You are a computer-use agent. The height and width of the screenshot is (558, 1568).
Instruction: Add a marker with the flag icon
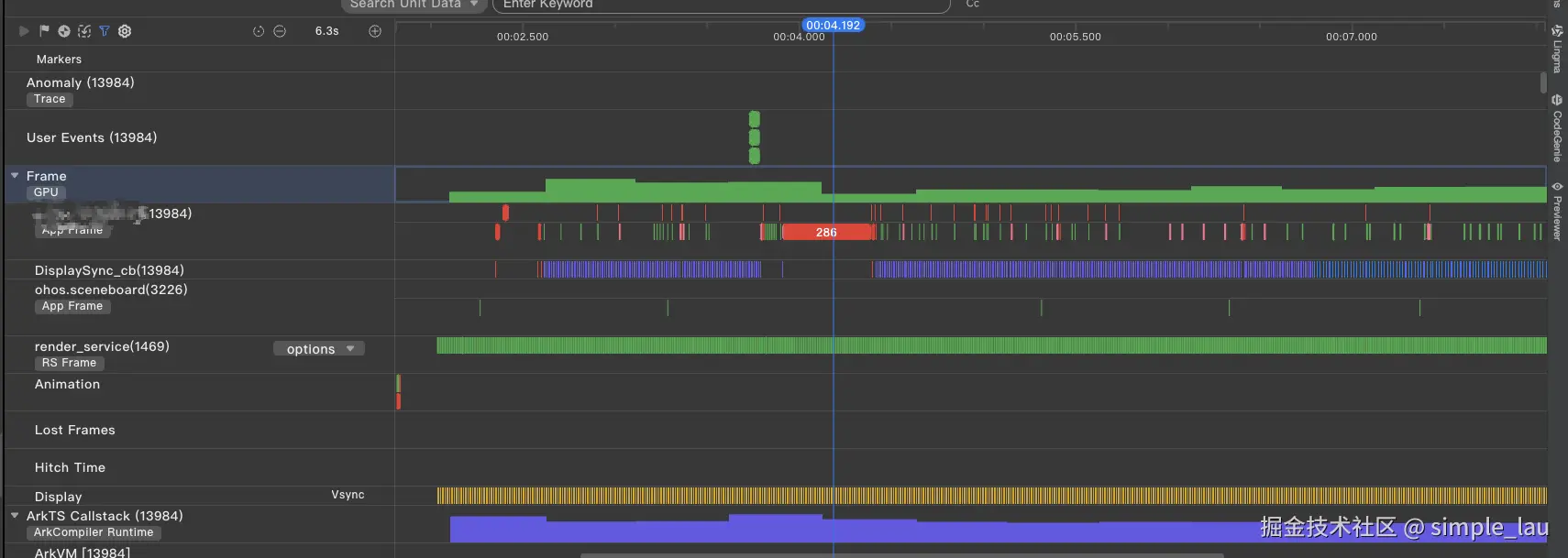pyautogui.click(x=44, y=31)
